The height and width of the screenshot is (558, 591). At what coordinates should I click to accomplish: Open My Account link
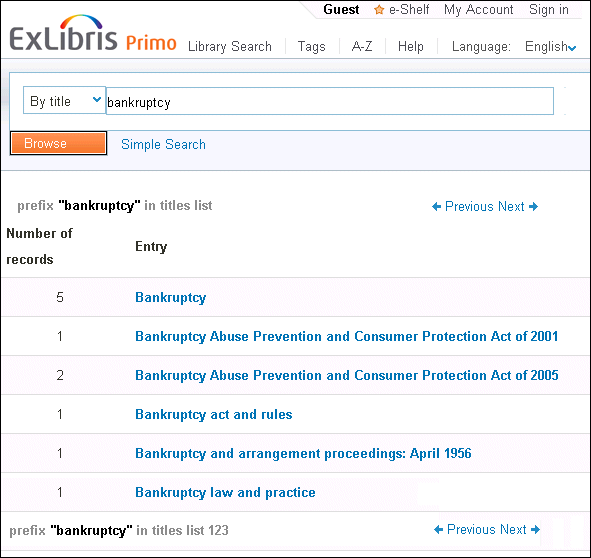478,9
